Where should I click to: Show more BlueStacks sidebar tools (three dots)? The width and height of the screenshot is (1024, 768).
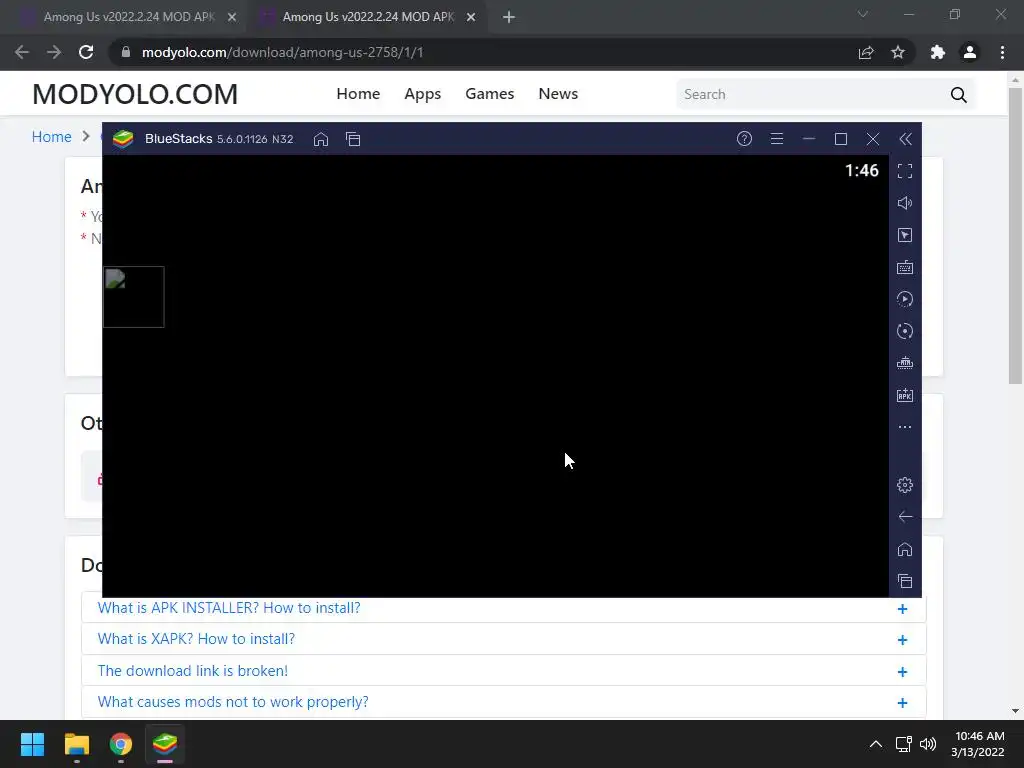(905, 427)
